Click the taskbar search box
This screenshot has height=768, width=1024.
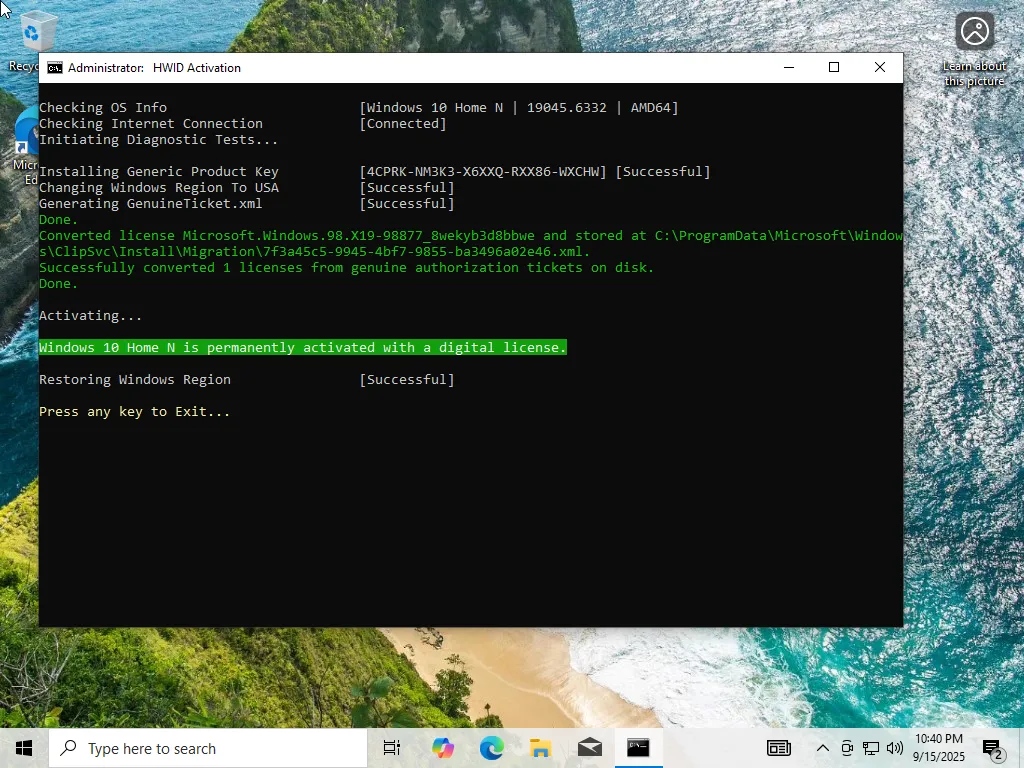point(208,748)
